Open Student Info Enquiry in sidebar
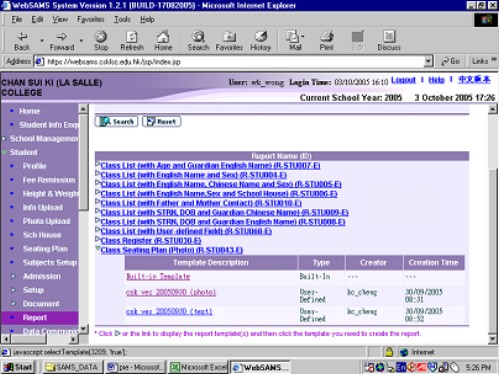This screenshot has width=500, height=375. [x=49, y=125]
